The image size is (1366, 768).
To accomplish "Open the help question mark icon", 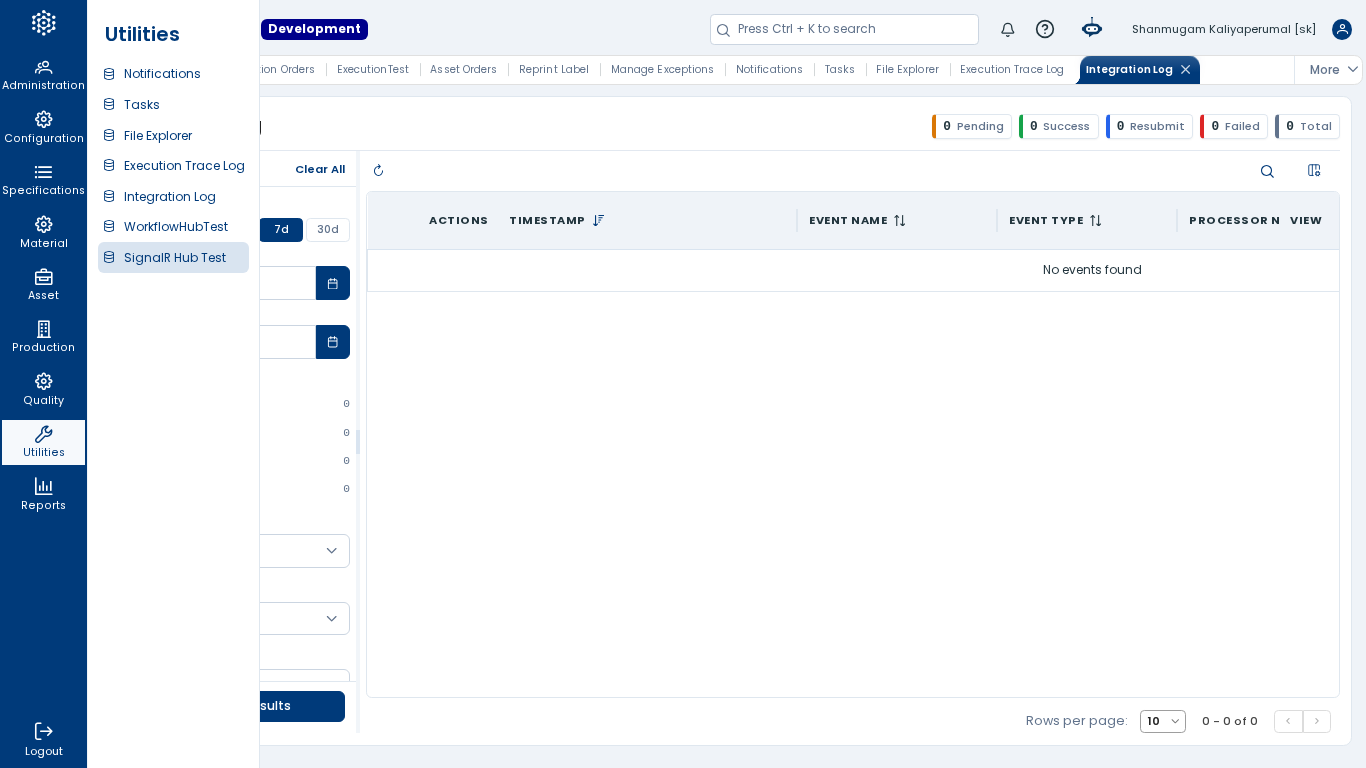I will 1045,29.
